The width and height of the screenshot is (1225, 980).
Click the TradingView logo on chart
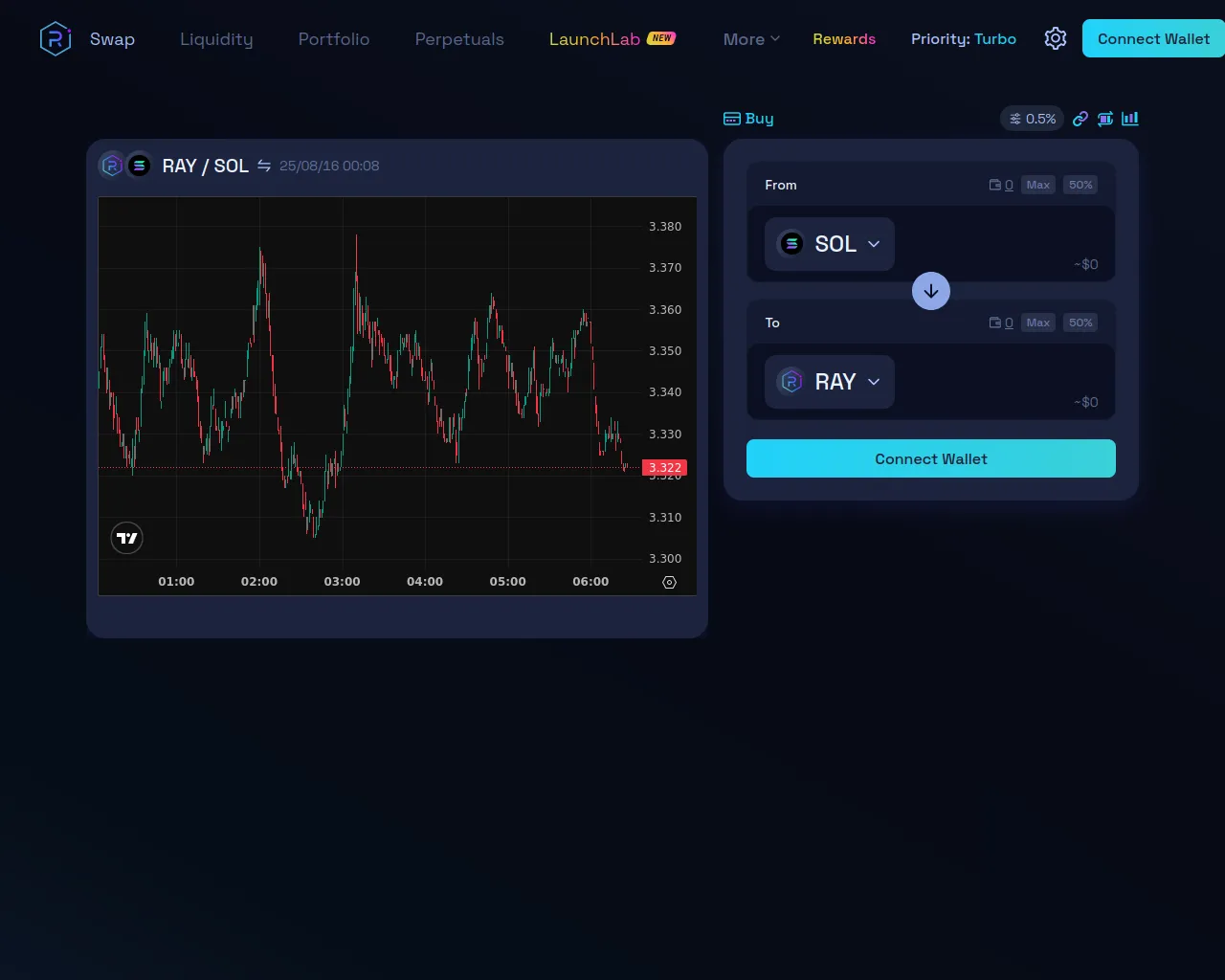(126, 538)
